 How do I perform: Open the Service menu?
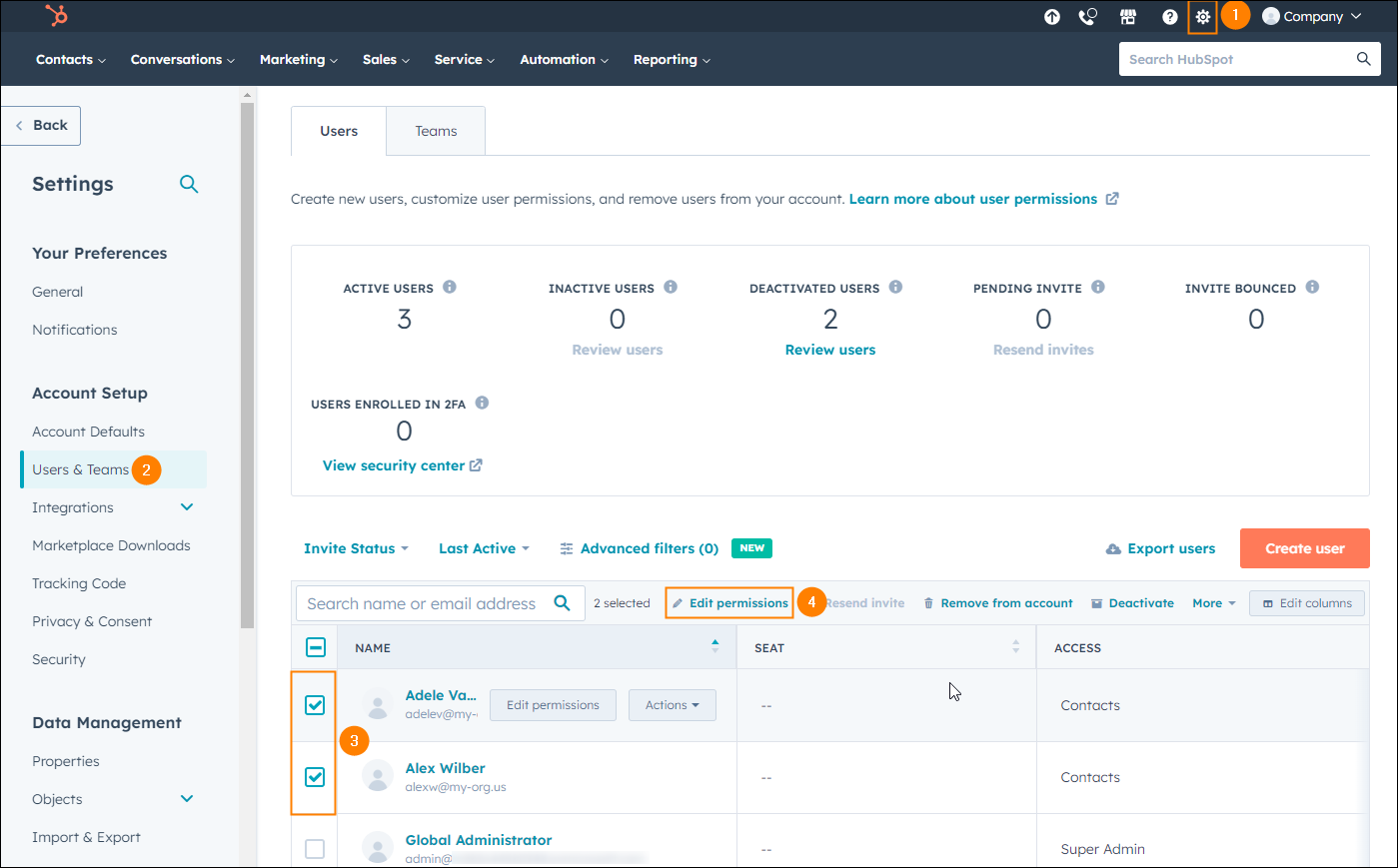pos(465,60)
